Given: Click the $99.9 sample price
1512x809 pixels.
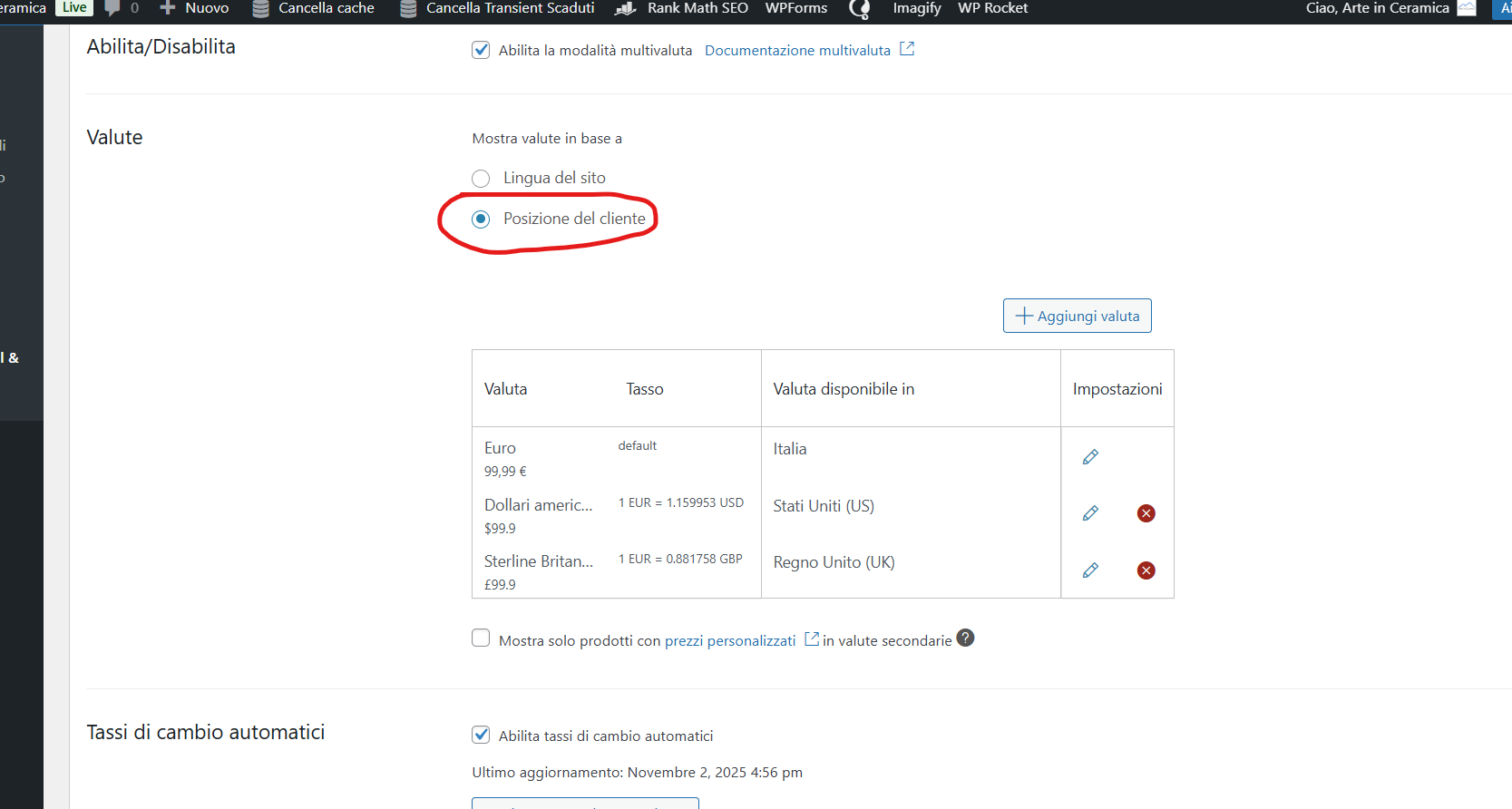Looking at the screenshot, I should tap(500, 529).
